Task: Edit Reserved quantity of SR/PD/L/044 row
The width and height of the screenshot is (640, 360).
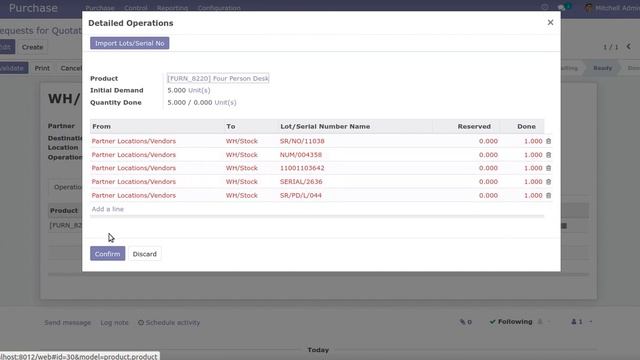Action: [x=488, y=196]
